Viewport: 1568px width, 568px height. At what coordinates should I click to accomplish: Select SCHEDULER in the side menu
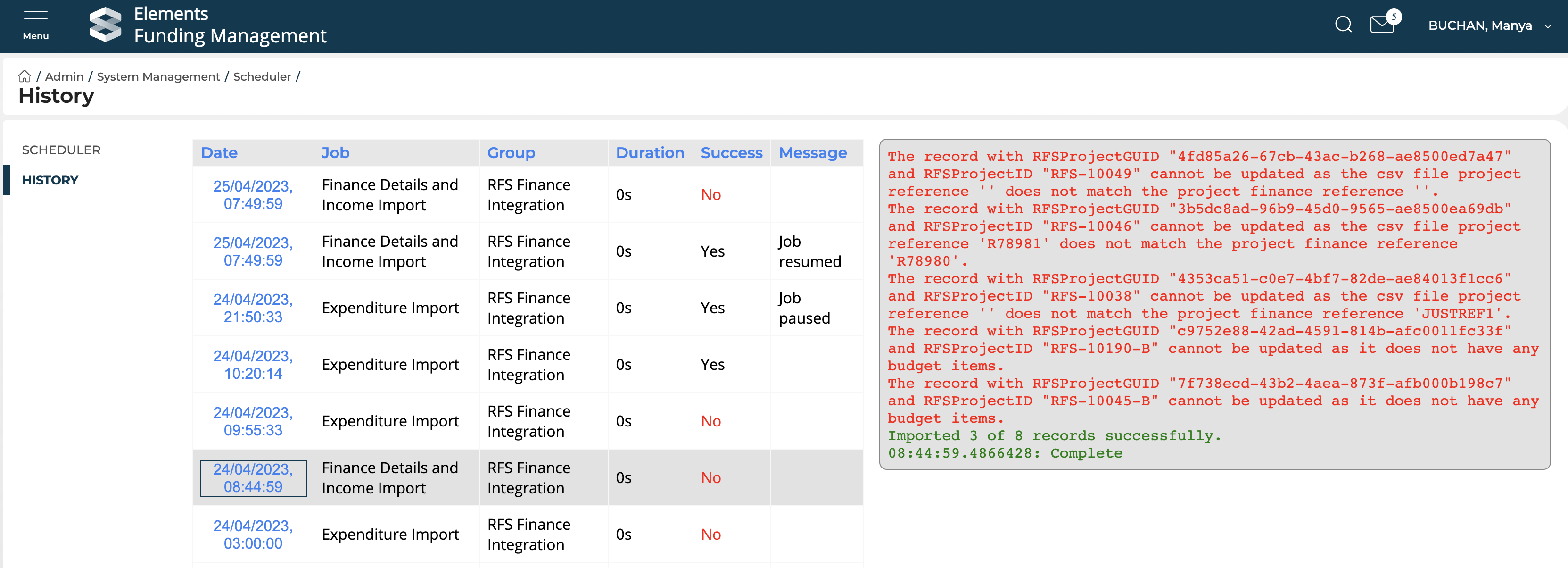click(61, 150)
